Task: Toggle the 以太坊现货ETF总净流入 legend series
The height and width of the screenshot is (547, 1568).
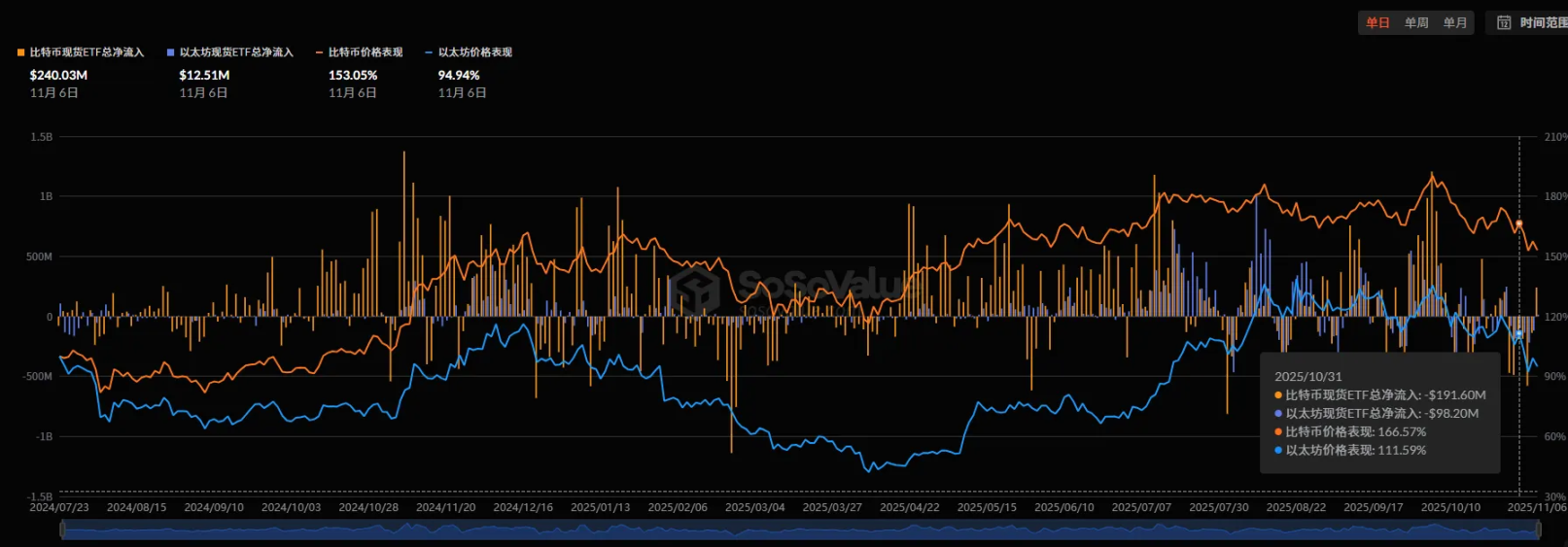Action: pos(236,52)
